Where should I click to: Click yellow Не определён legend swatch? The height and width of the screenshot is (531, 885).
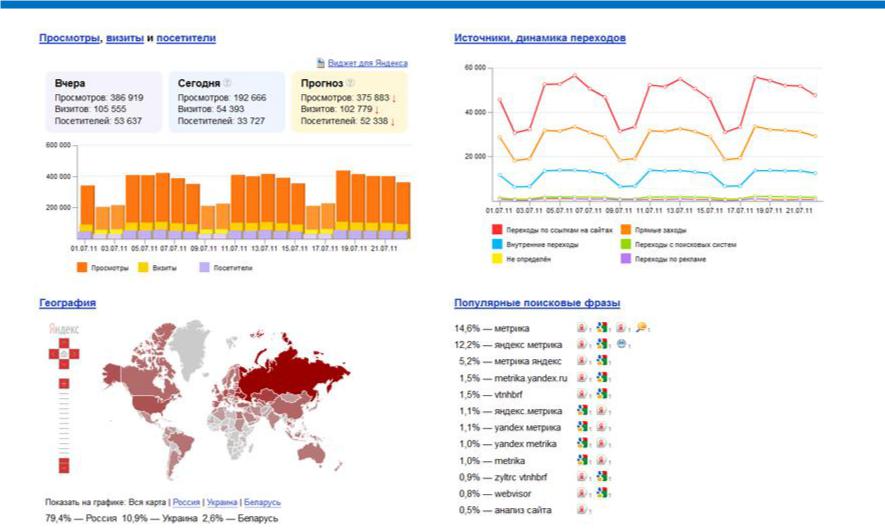click(x=497, y=259)
